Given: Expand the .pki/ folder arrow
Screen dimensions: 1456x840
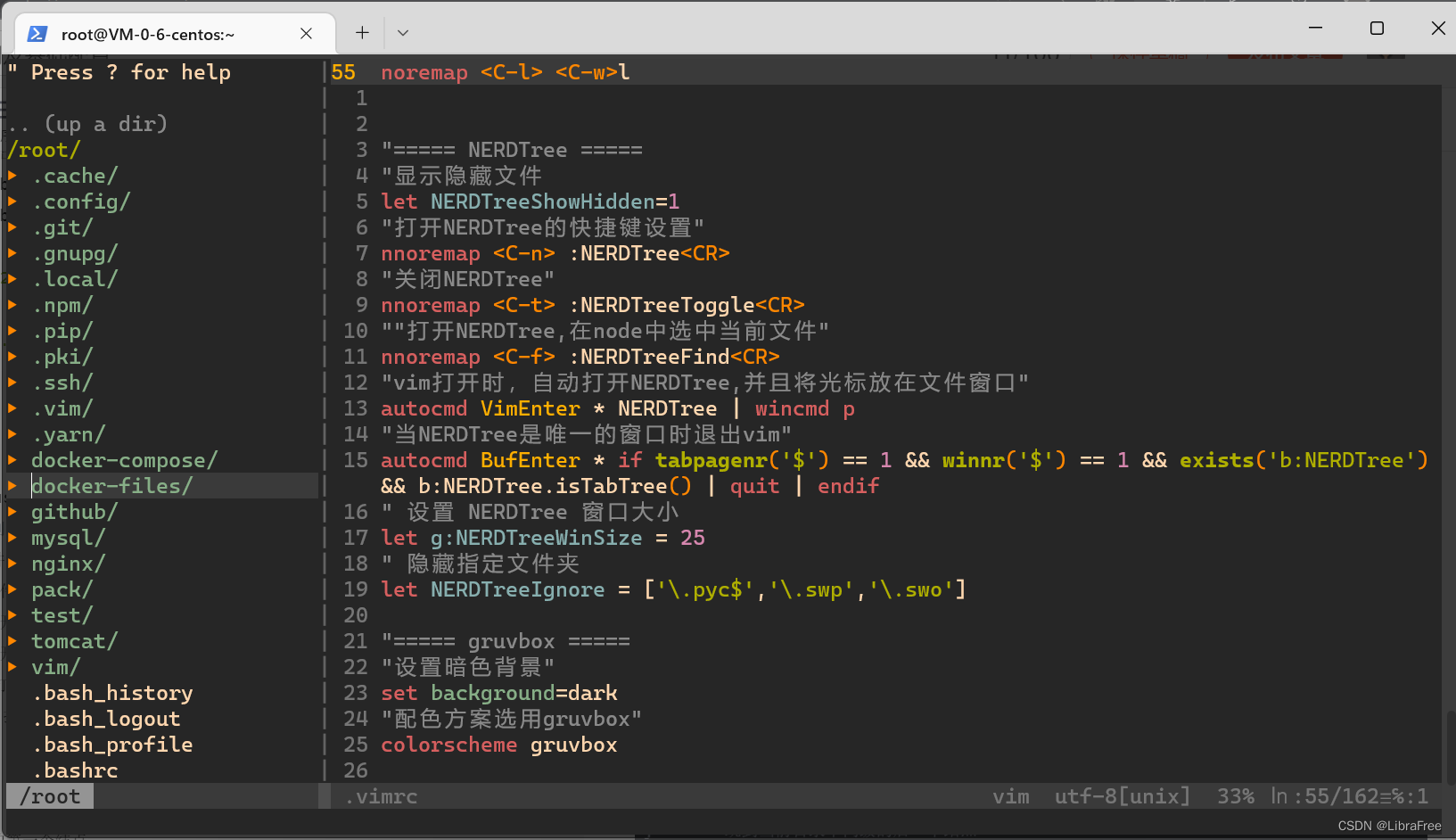Looking at the screenshot, I should pos(12,357).
